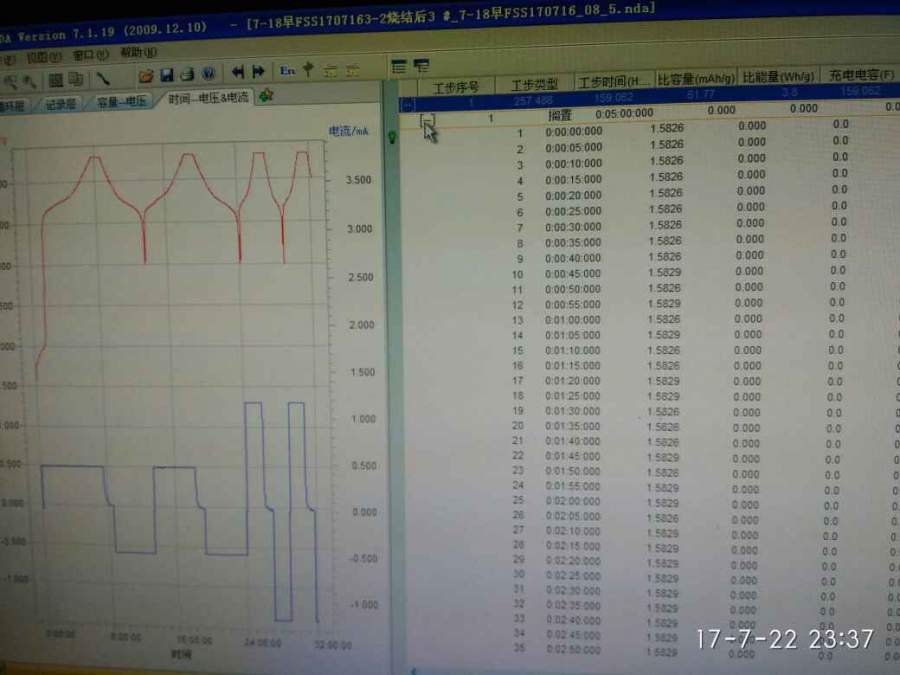Click the blue help globe icon
The width and height of the screenshot is (900, 675).
[208, 73]
